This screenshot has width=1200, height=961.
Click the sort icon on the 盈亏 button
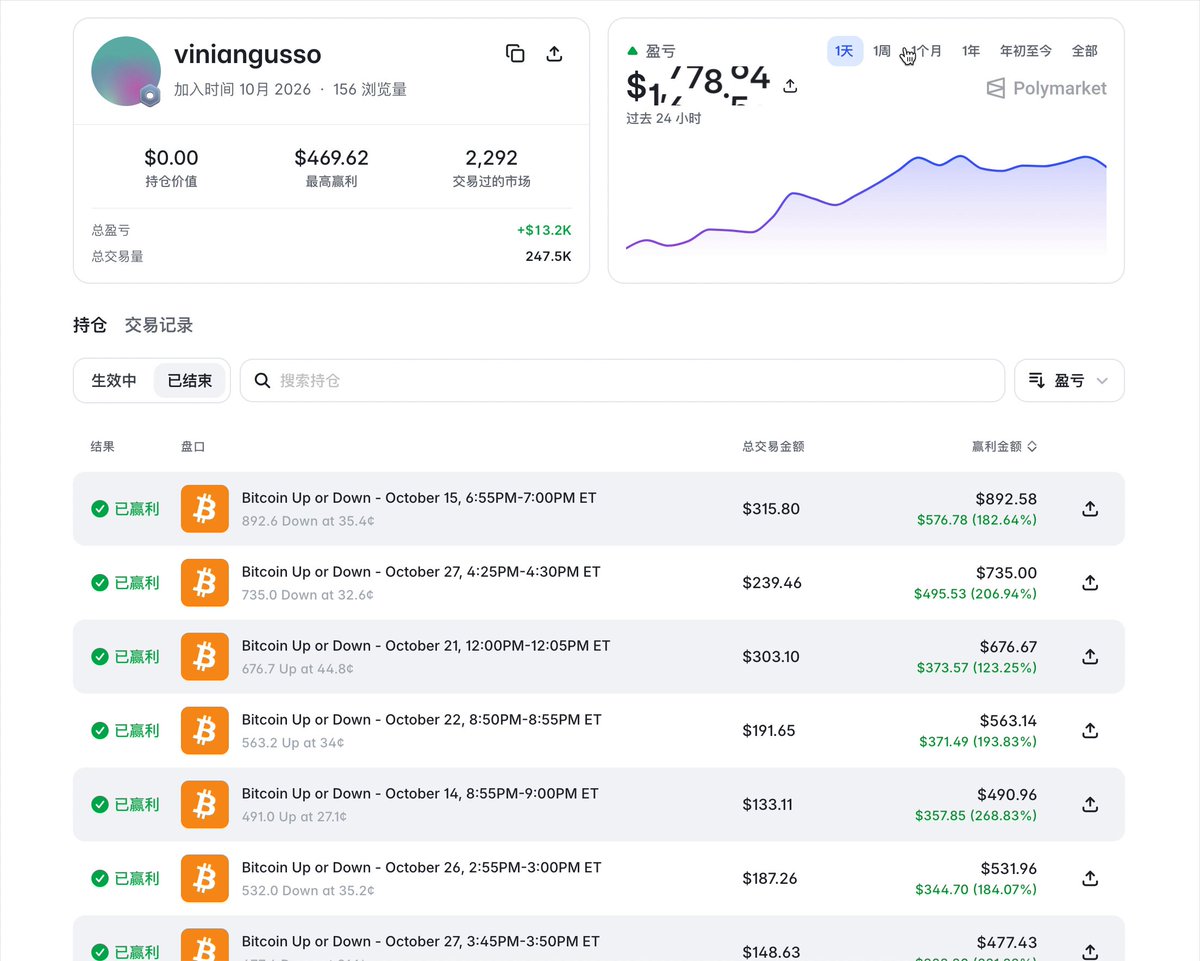tap(1037, 381)
